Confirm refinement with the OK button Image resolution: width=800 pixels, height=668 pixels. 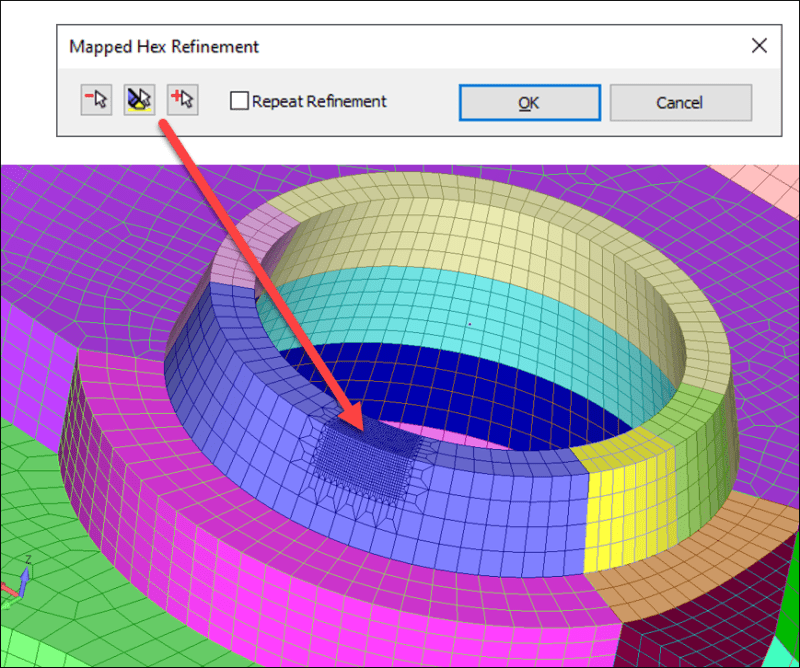coord(529,102)
